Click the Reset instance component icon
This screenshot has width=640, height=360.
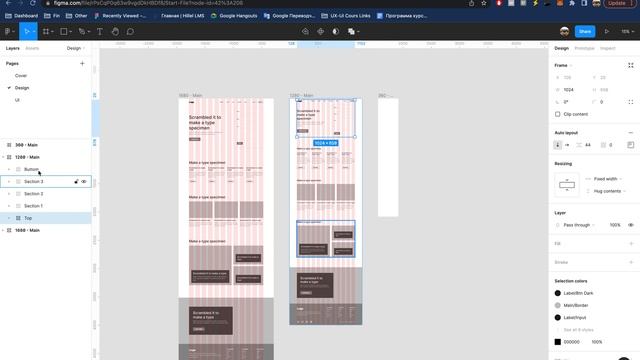point(305,31)
